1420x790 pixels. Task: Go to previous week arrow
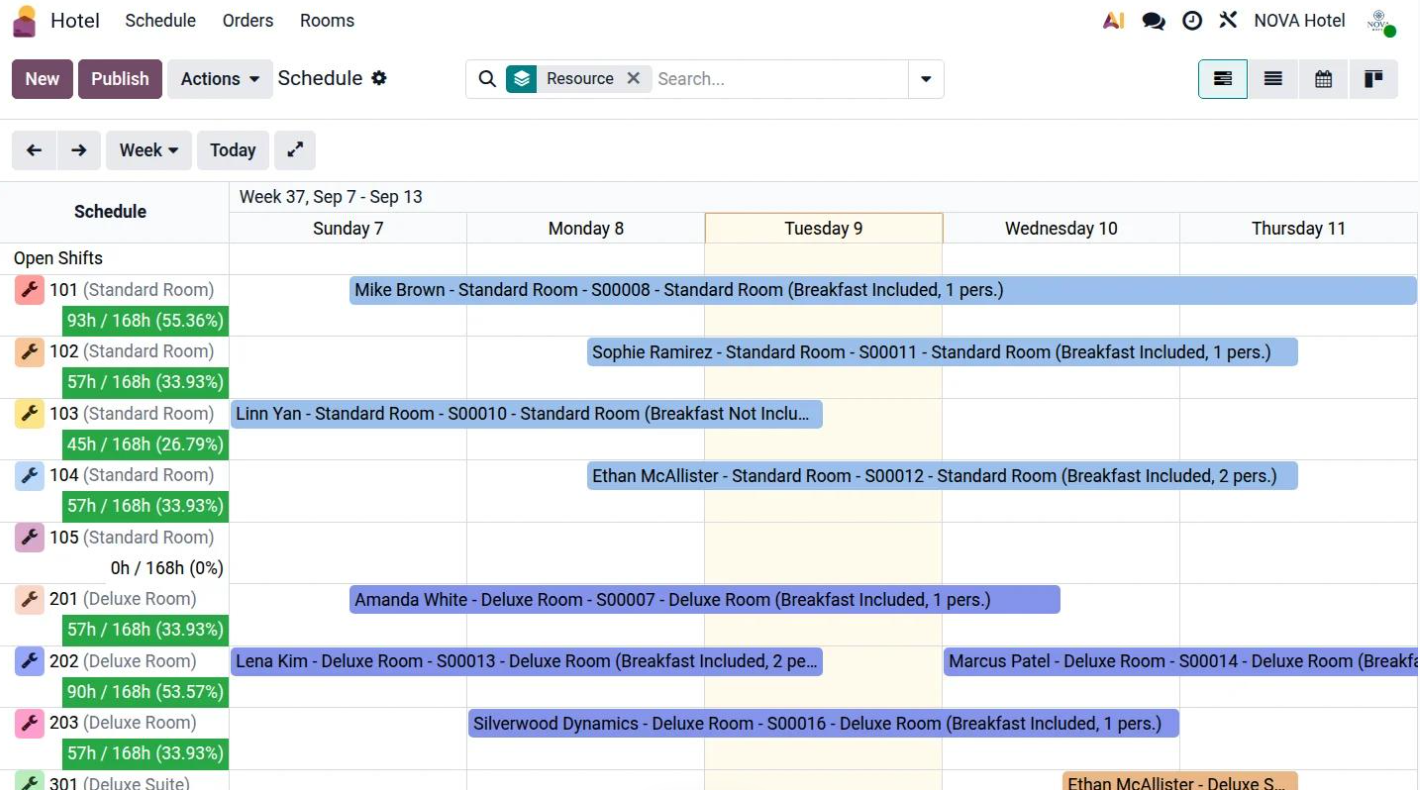point(34,150)
